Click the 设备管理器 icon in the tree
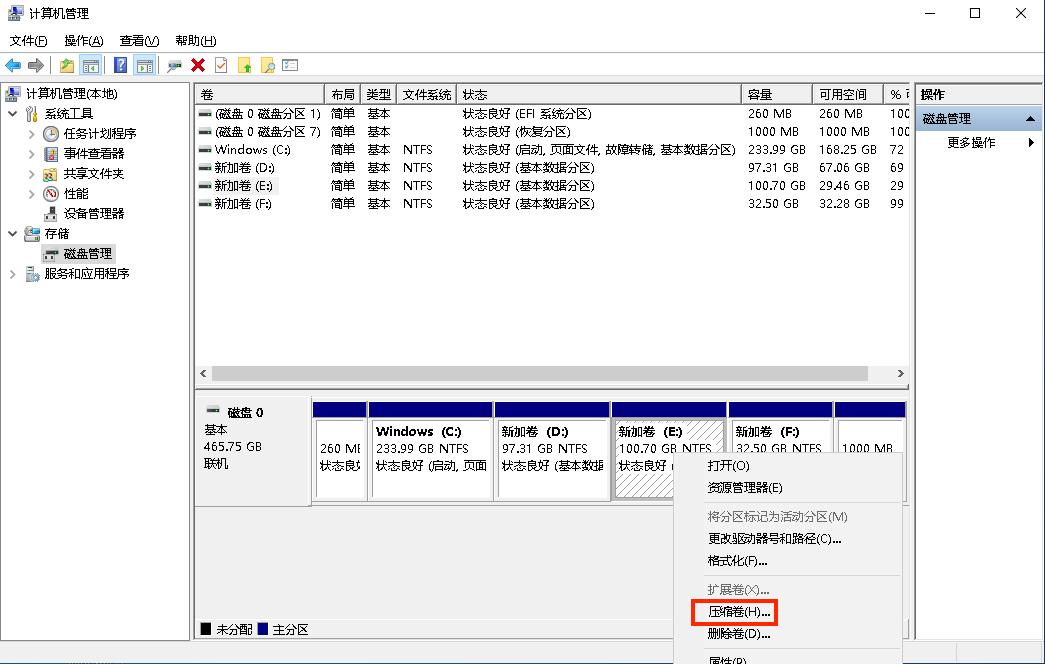Viewport: 1045px width, 664px height. click(51, 213)
